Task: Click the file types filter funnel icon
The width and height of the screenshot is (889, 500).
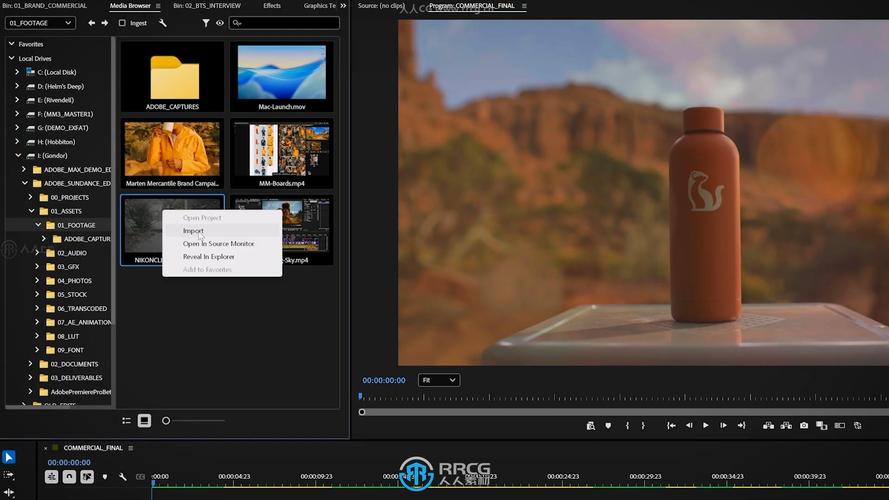Action: pyautogui.click(x=206, y=23)
